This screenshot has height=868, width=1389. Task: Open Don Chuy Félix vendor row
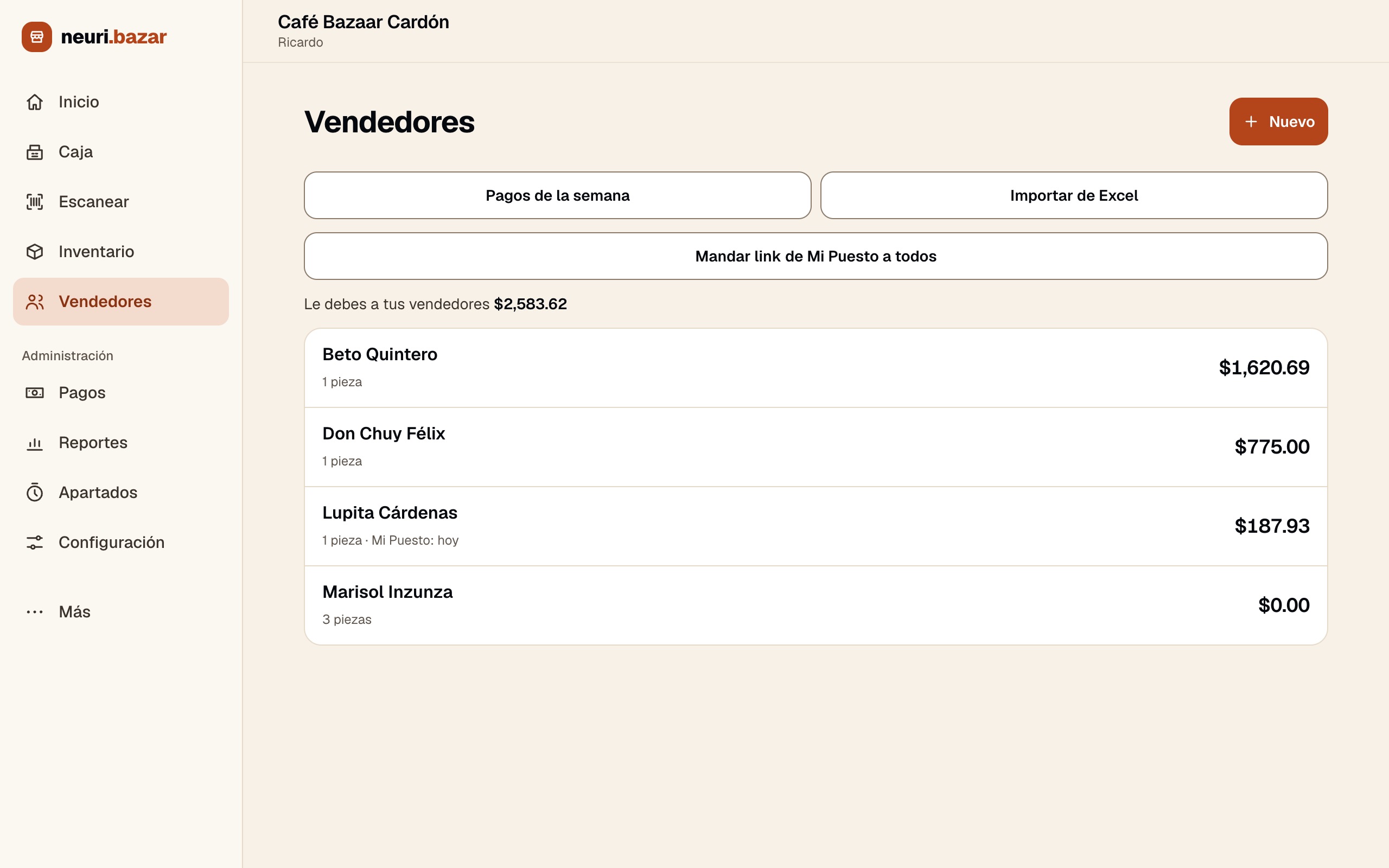tap(815, 447)
